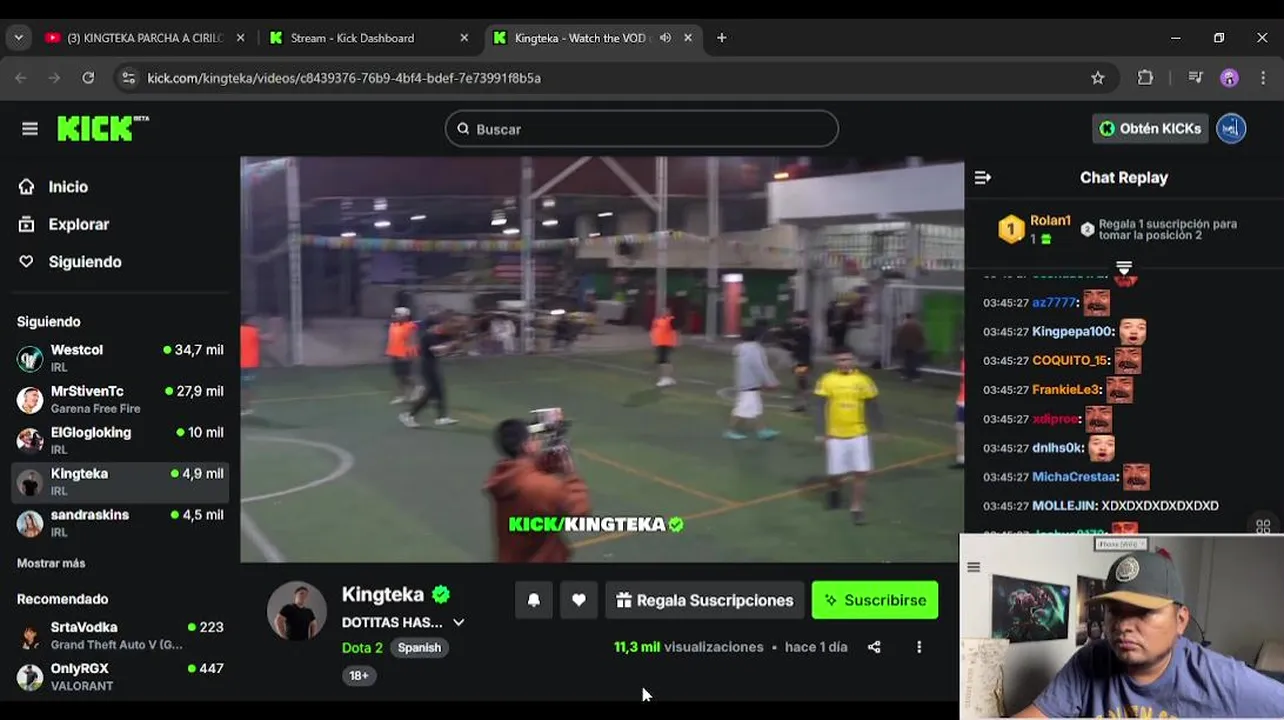Open Siguiendo in the sidebar navigation
The height and width of the screenshot is (720, 1284).
point(84,262)
